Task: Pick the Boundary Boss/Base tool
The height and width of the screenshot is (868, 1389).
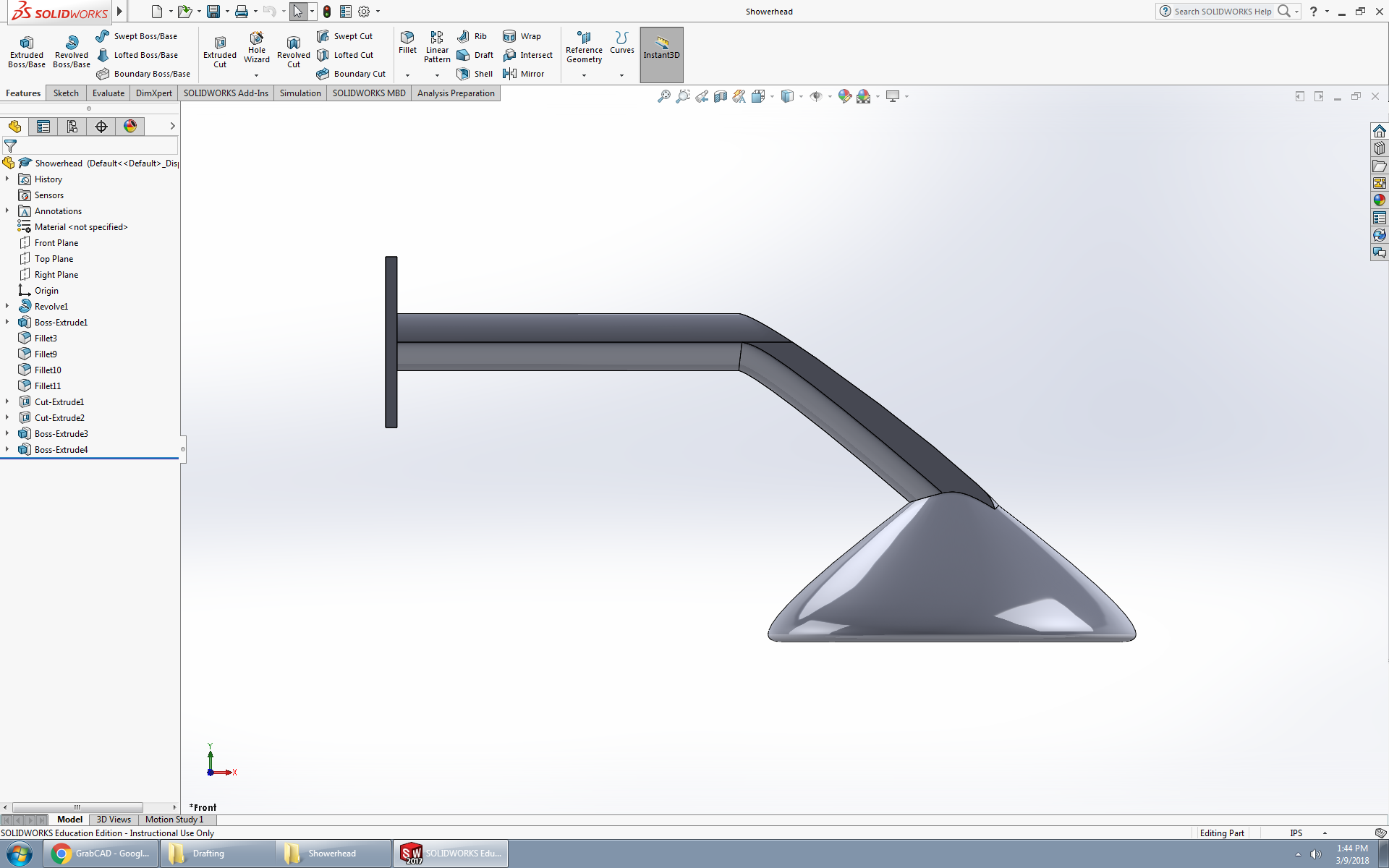Action: [x=143, y=74]
